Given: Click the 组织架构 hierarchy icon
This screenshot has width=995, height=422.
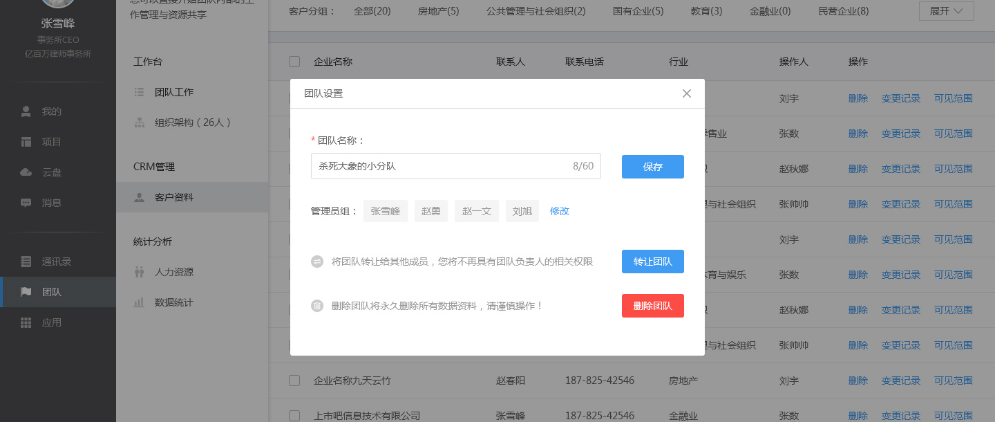Looking at the screenshot, I should 139,122.
